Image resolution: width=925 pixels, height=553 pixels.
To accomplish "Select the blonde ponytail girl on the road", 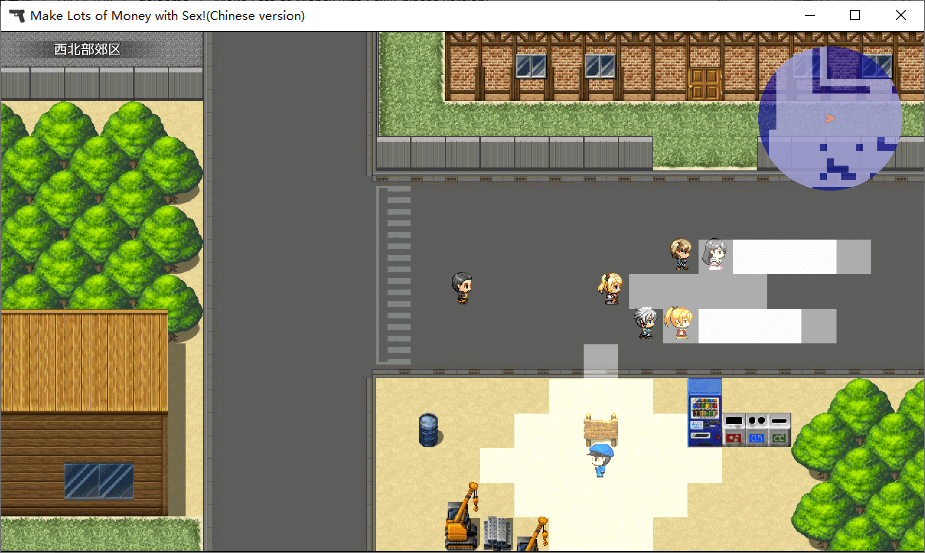I will pos(610,288).
